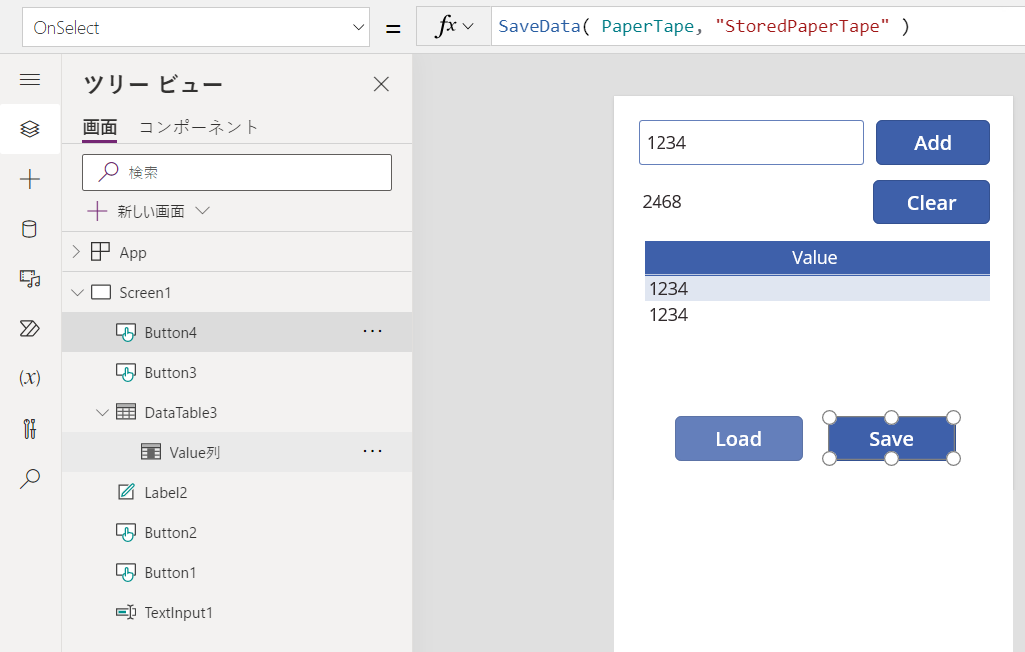Select the second 1234 table row

tap(817, 315)
